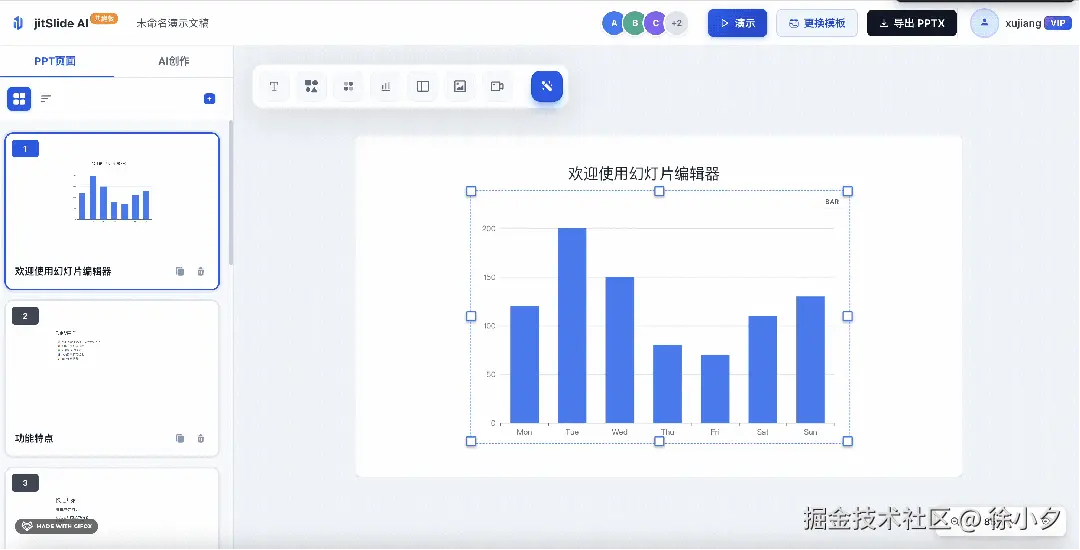Expand the +2 collaborators avatar

pos(677,23)
